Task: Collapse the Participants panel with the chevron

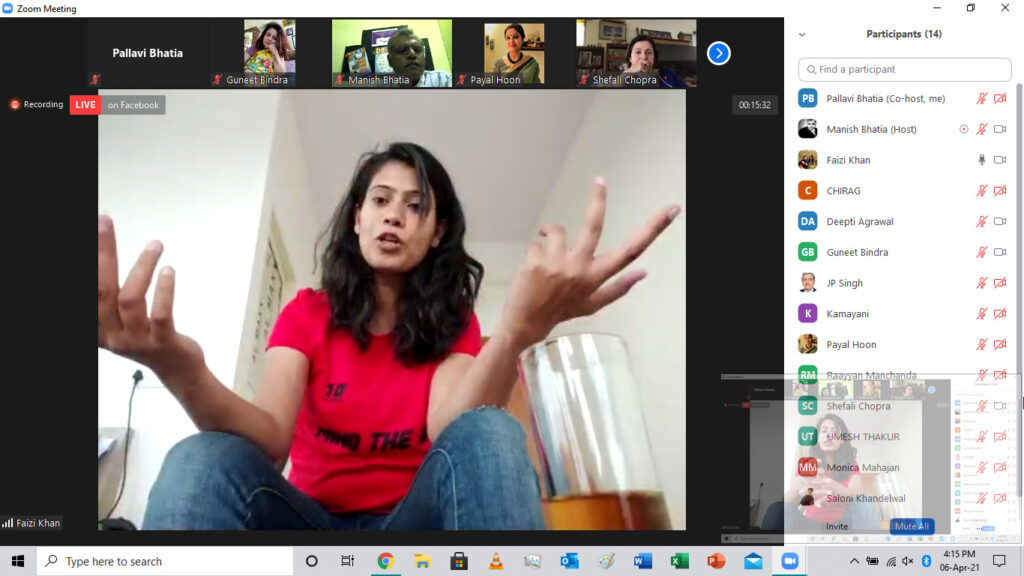Action: (802, 35)
